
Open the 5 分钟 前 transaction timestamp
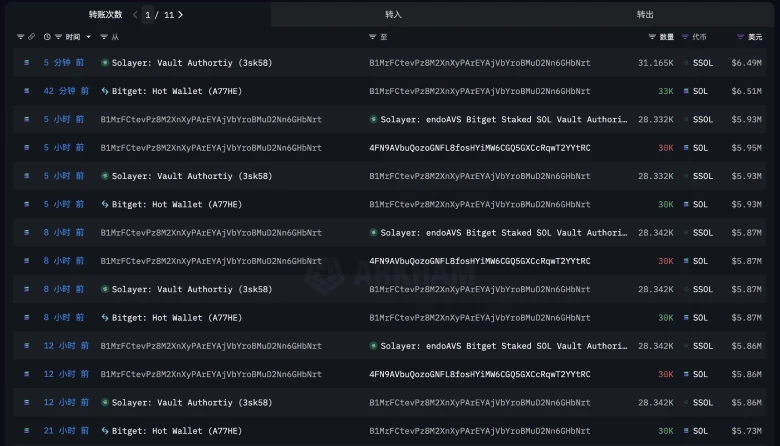(x=65, y=63)
